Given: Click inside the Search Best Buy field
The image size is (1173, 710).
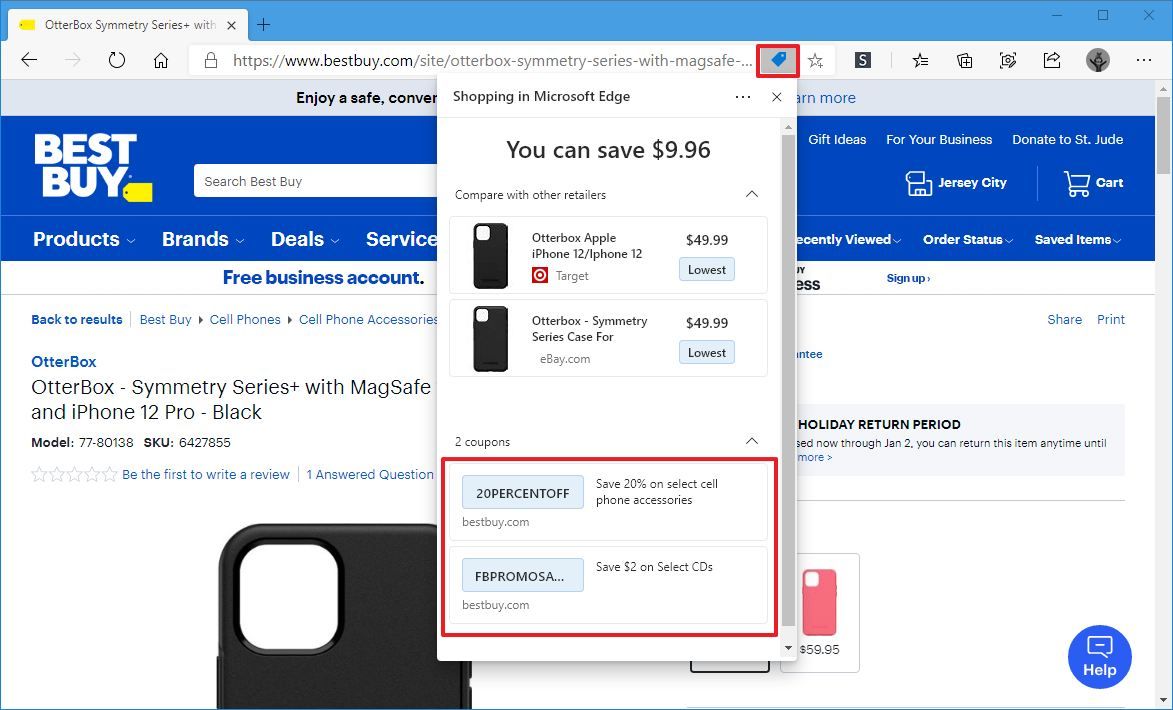Looking at the screenshot, I should point(310,181).
